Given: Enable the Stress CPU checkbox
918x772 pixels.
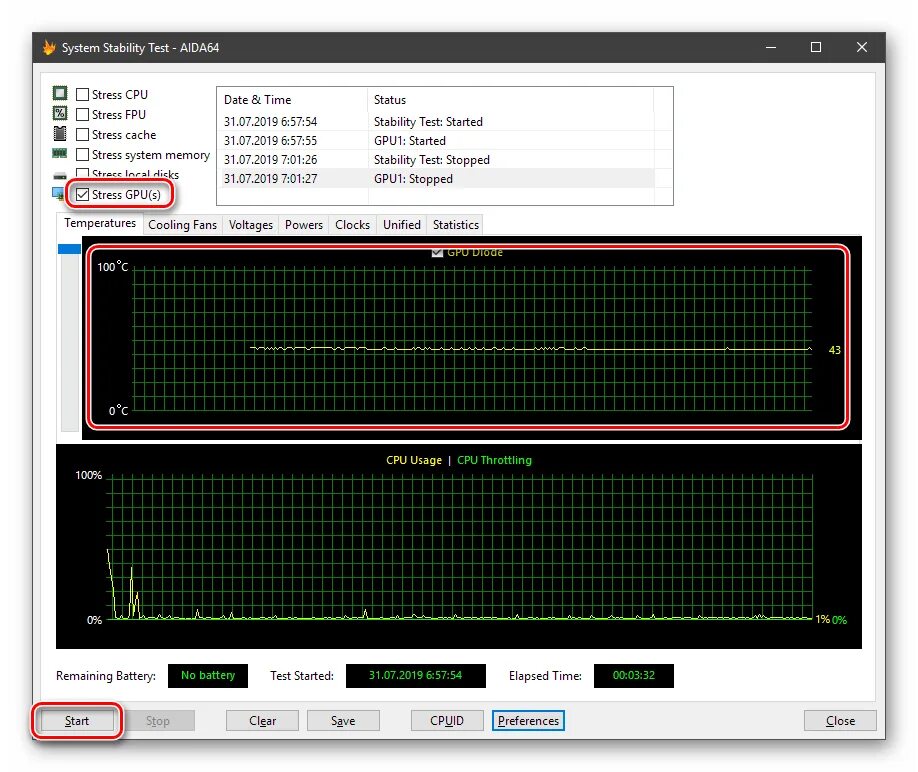Looking at the screenshot, I should [x=83, y=94].
